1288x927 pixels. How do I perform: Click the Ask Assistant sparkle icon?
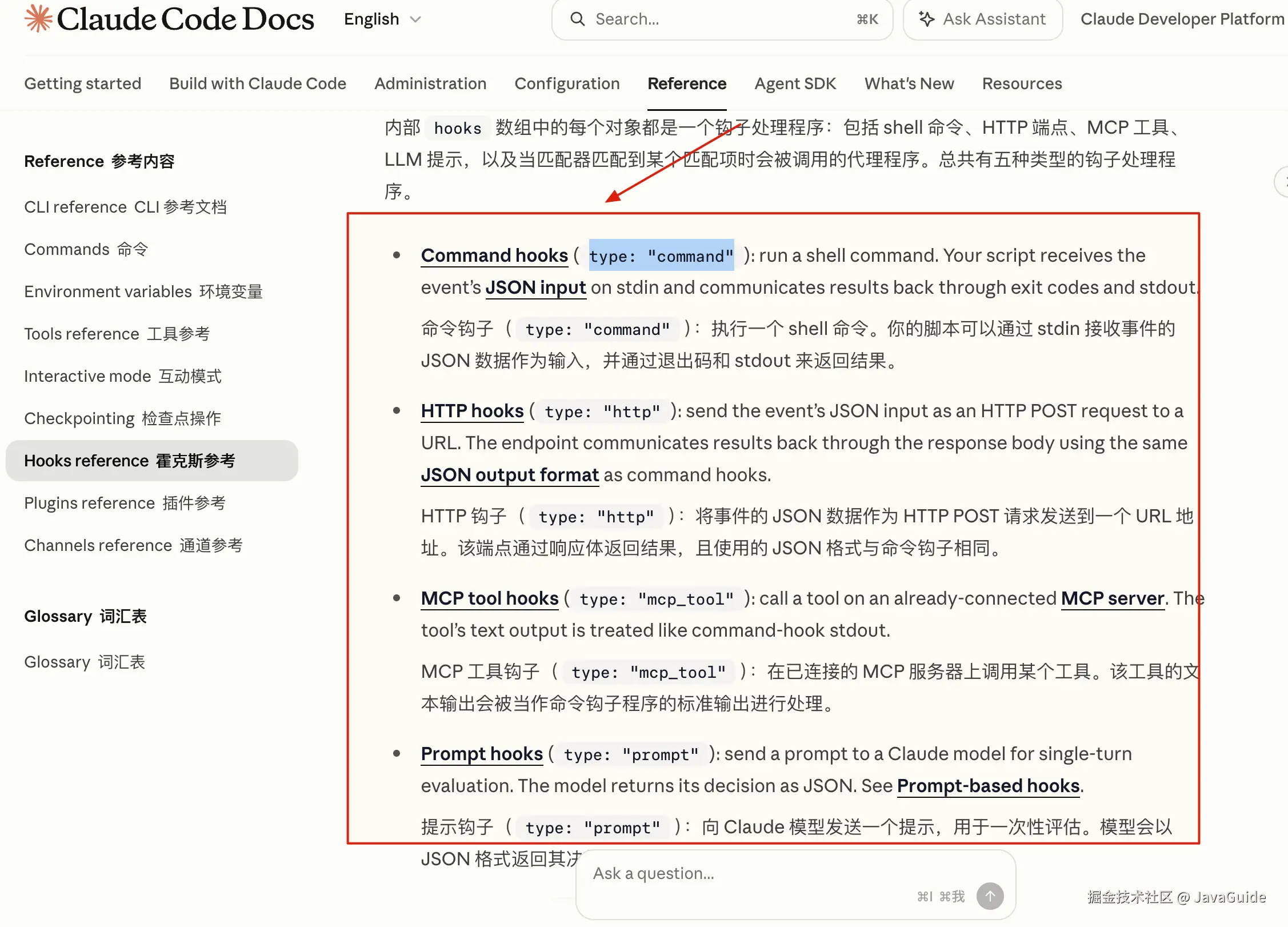pos(926,19)
